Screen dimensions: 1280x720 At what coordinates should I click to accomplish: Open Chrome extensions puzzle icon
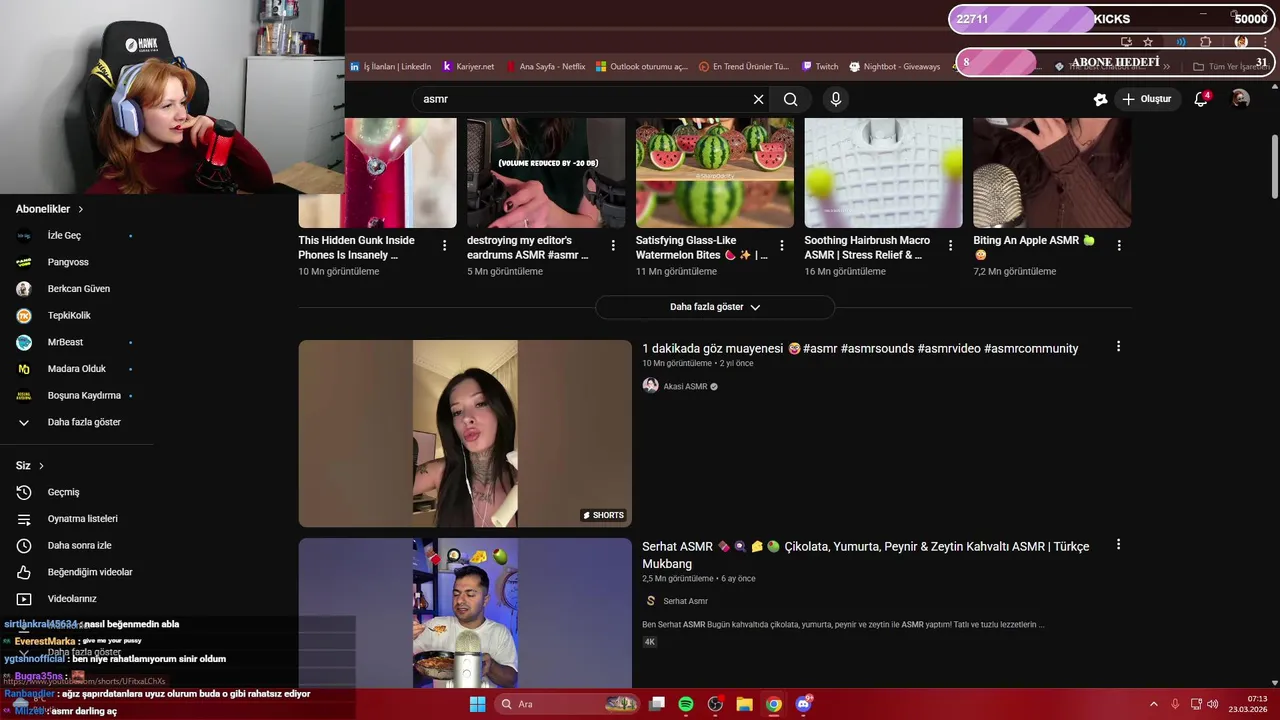click(x=1205, y=42)
